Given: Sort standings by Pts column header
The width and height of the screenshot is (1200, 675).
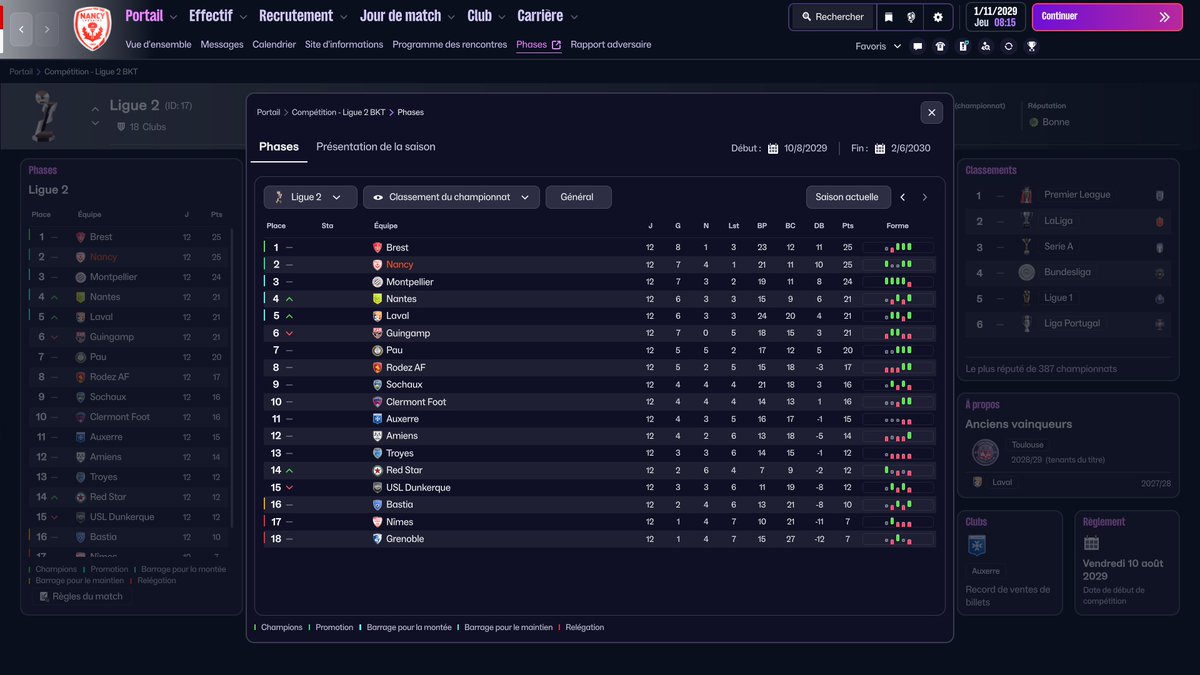Looking at the screenshot, I should coord(848,226).
